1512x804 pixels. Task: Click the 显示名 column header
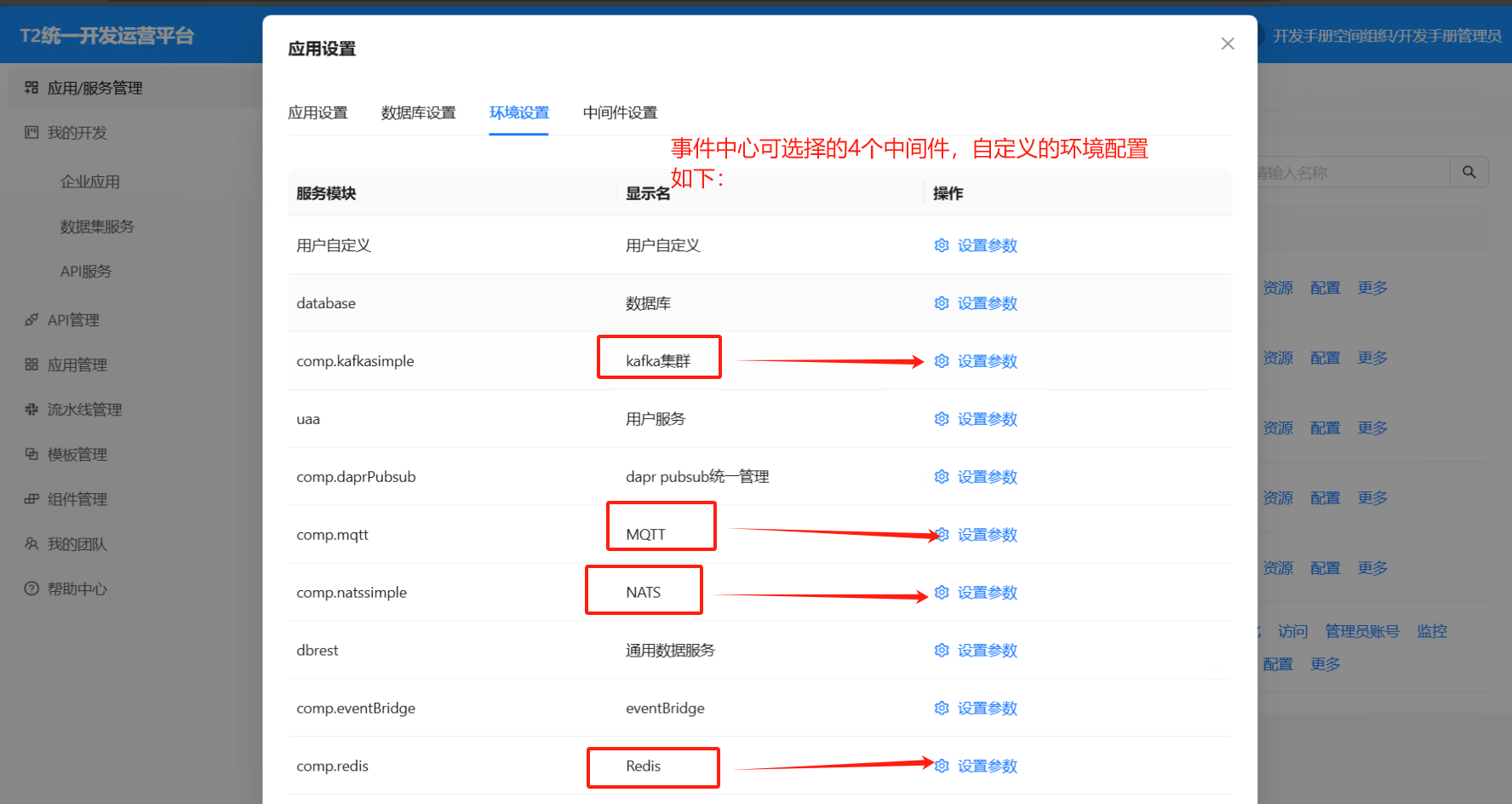[x=648, y=193]
